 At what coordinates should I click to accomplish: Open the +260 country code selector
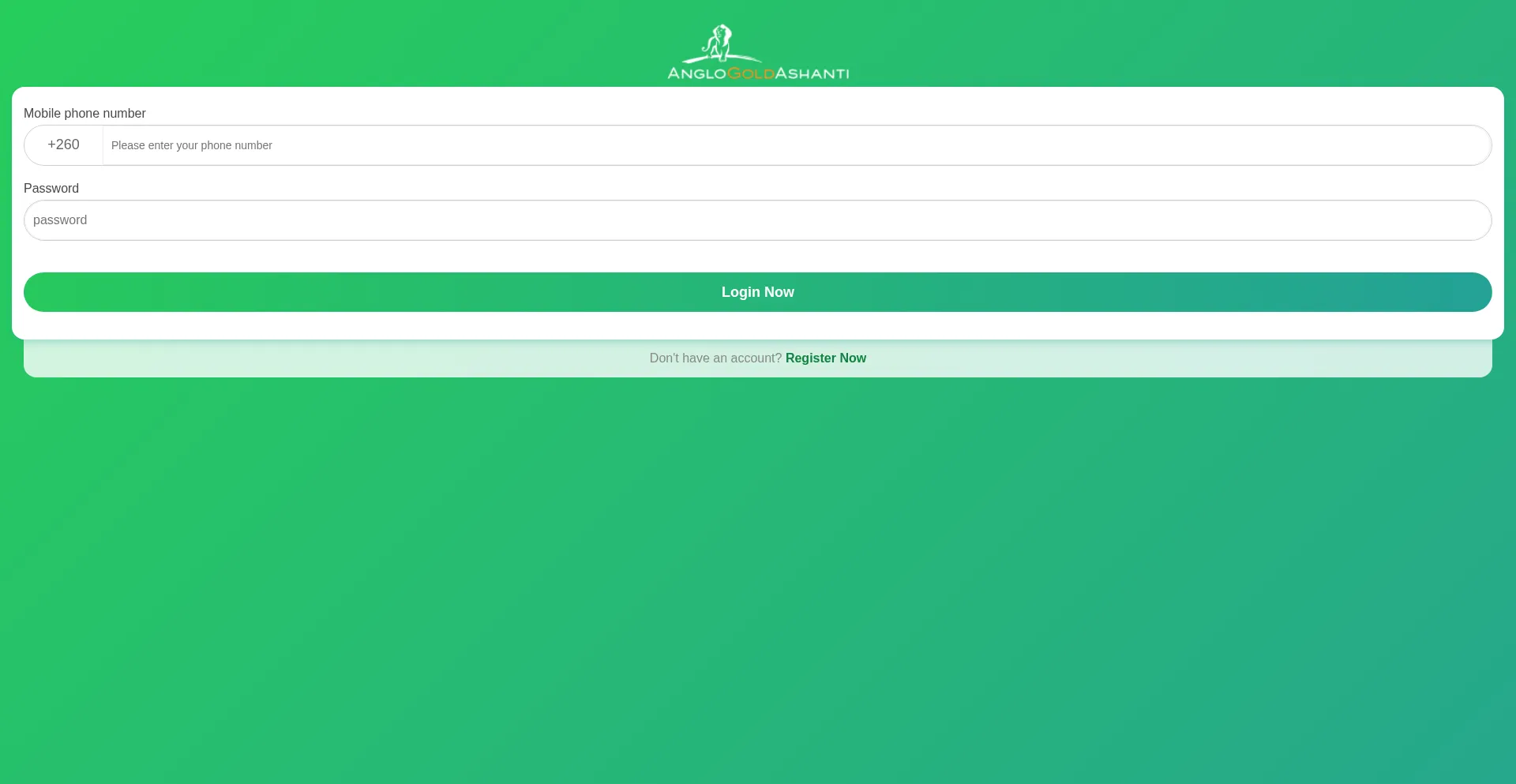pos(63,145)
